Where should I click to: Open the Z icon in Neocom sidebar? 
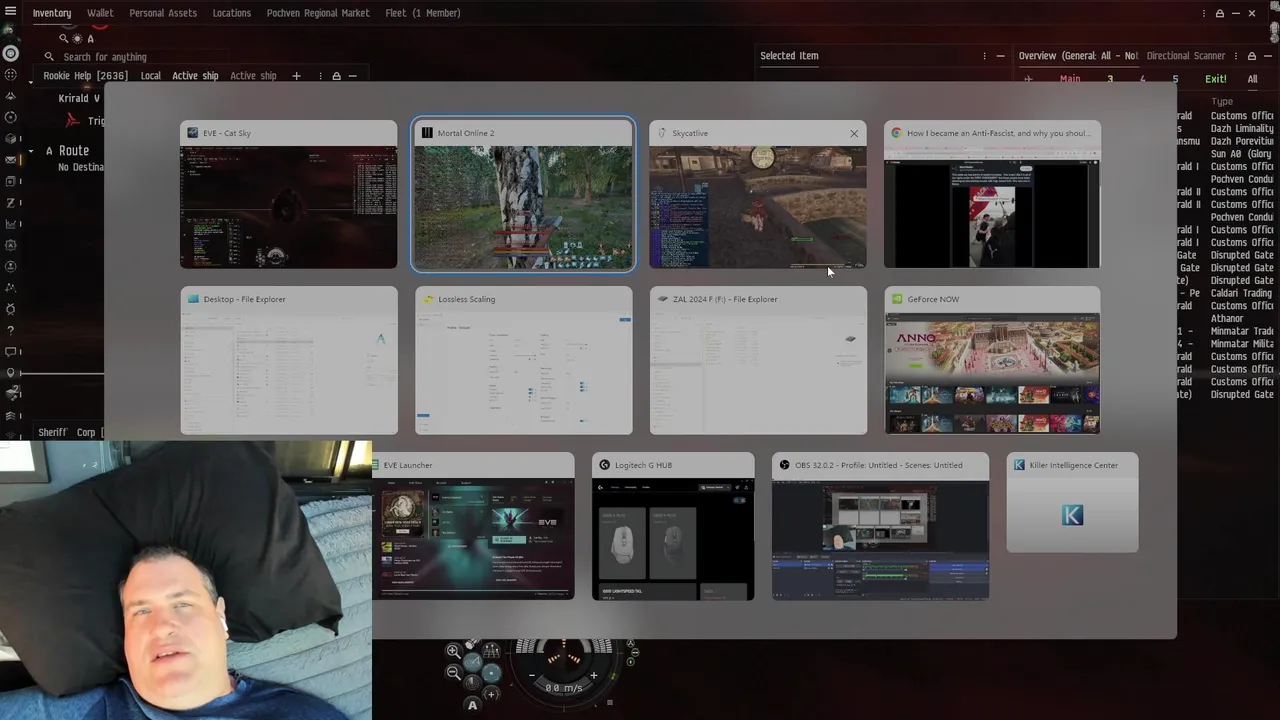point(11,202)
